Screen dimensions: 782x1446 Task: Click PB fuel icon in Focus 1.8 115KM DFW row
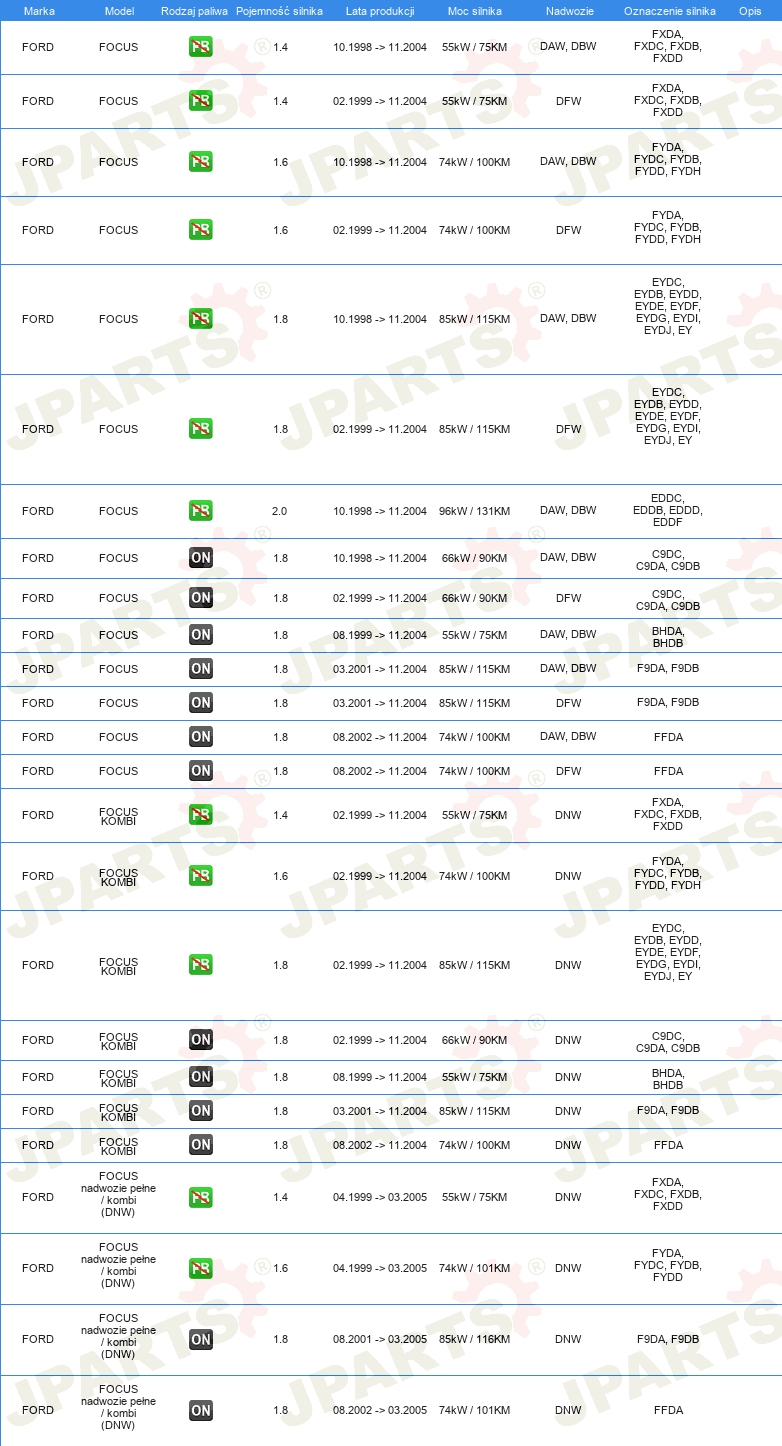[x=201, y=429]
